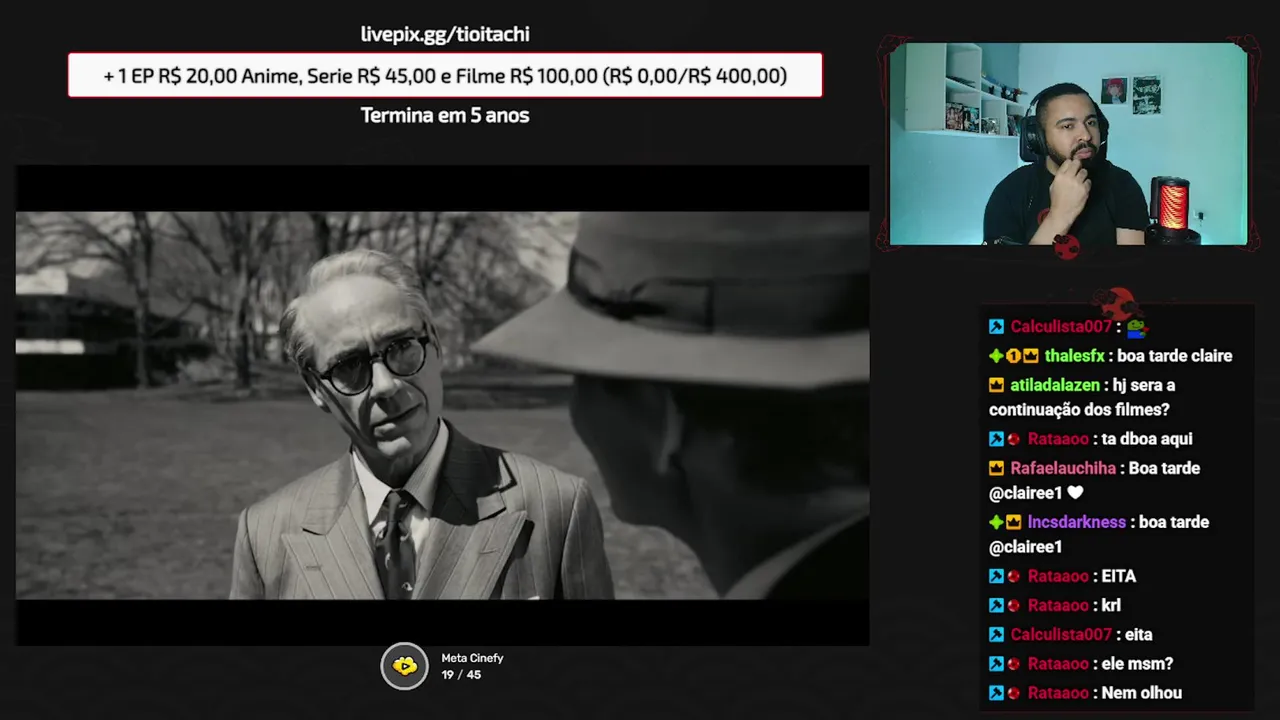Click the green star badge before thalesfx
1280x720 pixels.
pos(996,356)
